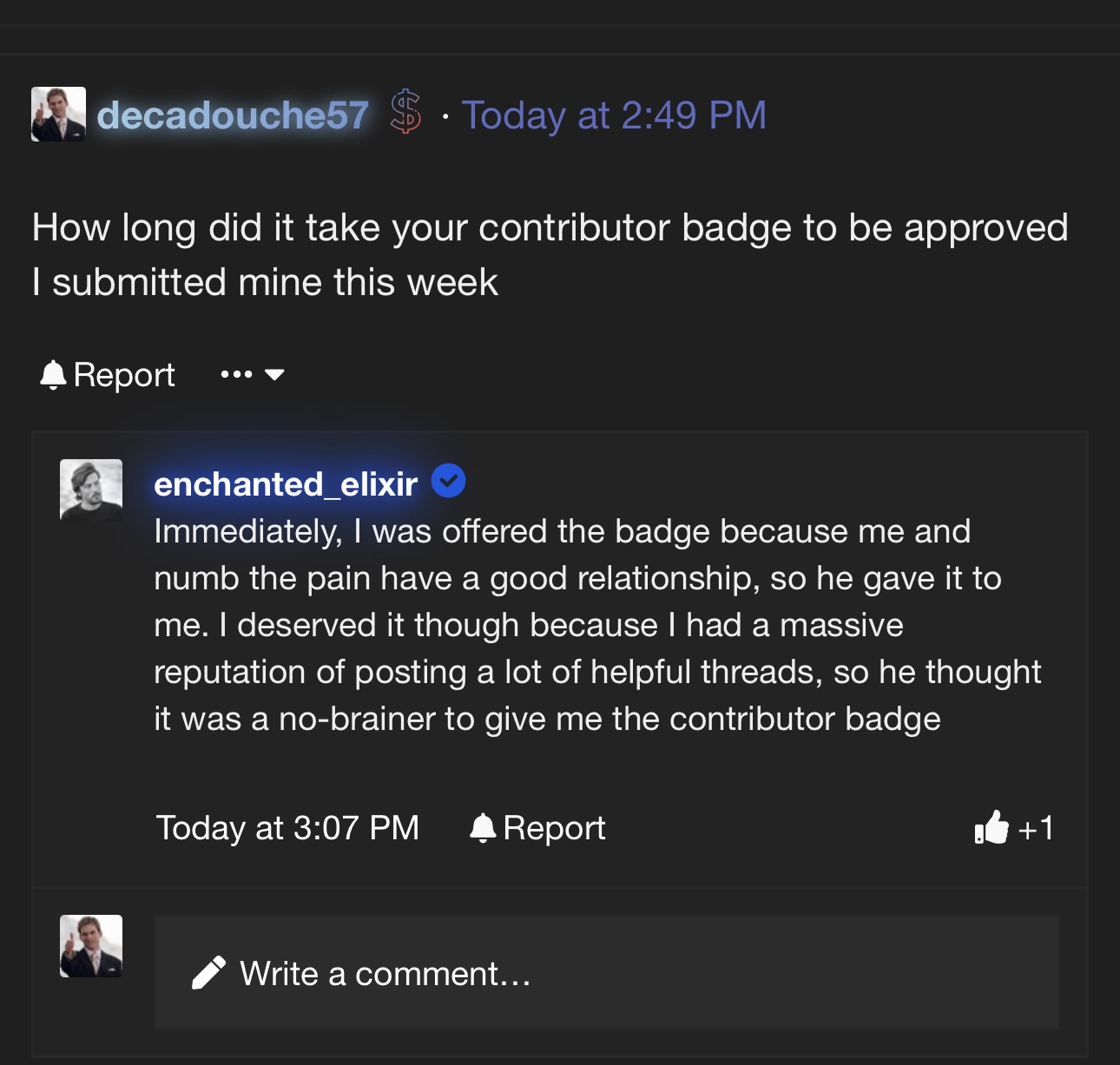Click decadouche57's avatar at post header
This screenshot has width=1120, height=1065.
pos(58,114)
